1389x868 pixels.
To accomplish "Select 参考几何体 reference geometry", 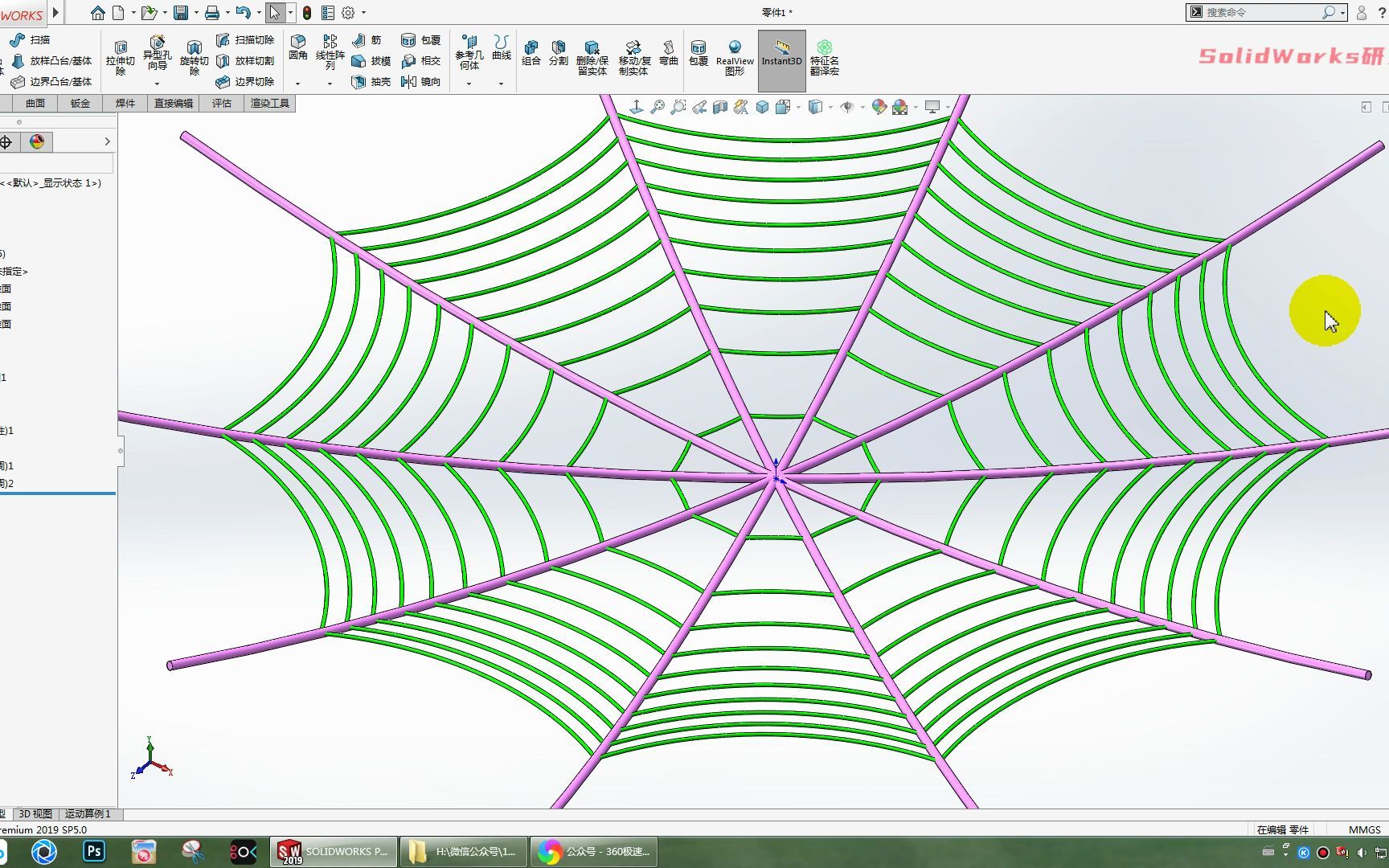I will tap(469, 53).
